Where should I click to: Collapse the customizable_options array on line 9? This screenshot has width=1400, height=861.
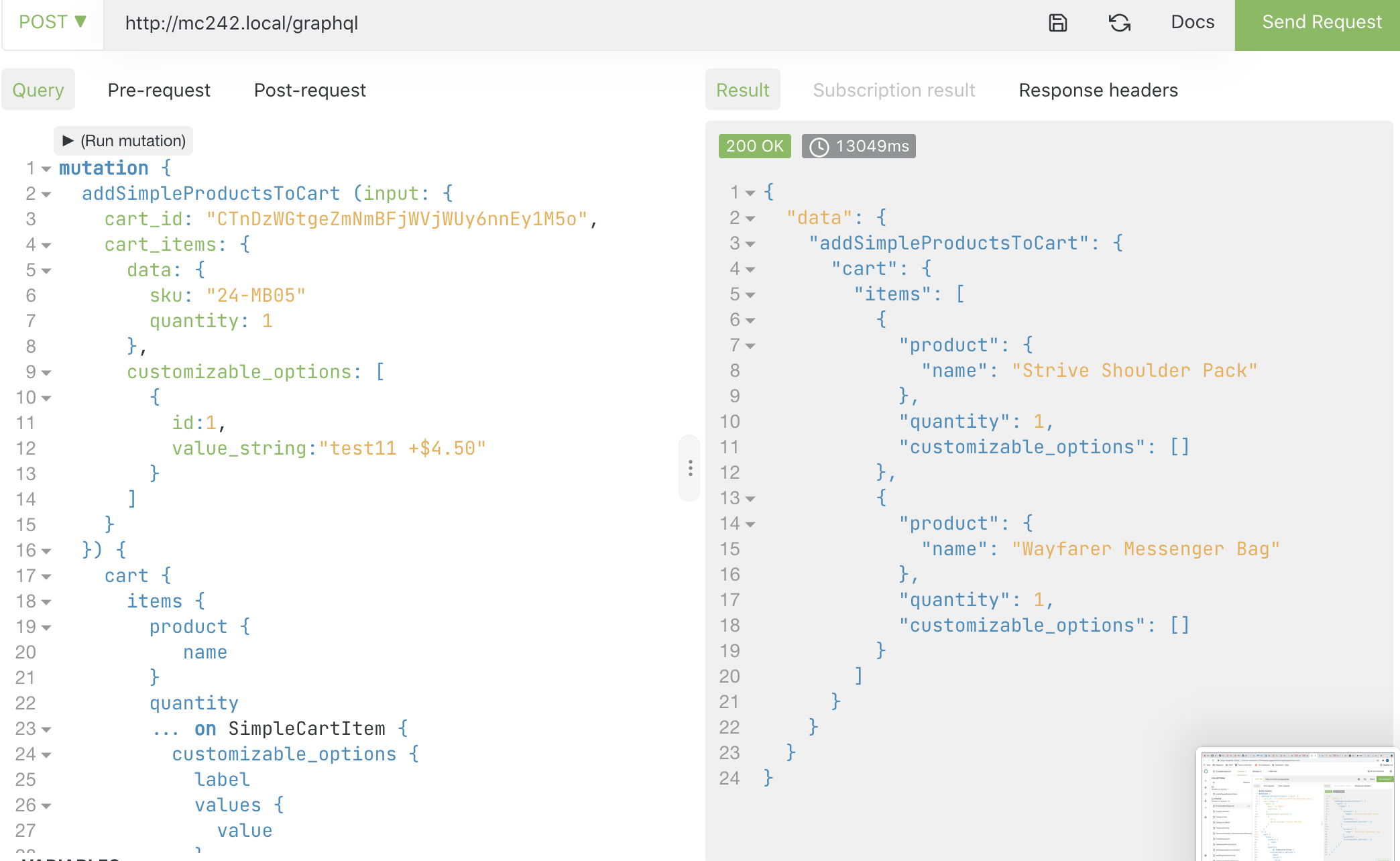[45, 373]
